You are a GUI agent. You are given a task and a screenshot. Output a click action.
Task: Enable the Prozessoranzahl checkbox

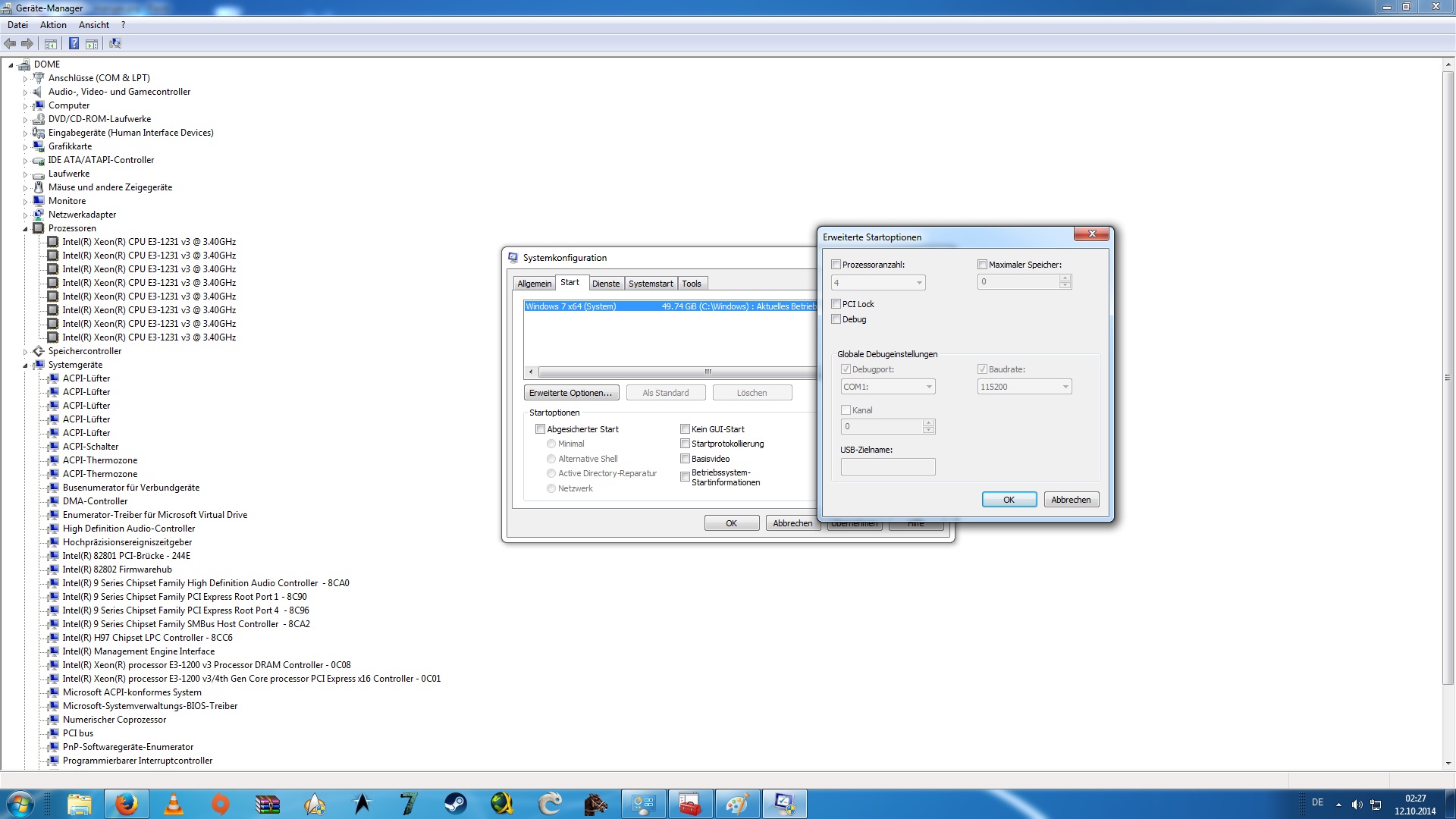click(x=836, y=265)
